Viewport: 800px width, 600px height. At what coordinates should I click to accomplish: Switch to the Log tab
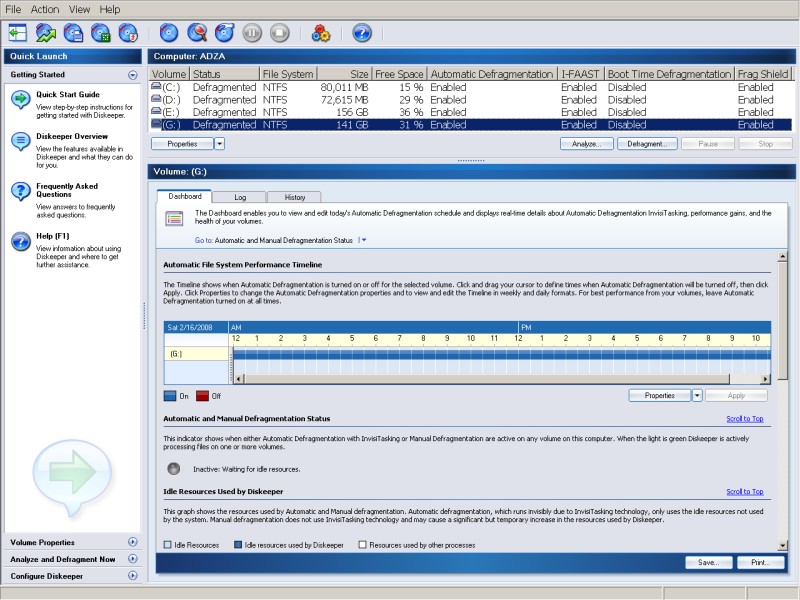pos(240,197)
